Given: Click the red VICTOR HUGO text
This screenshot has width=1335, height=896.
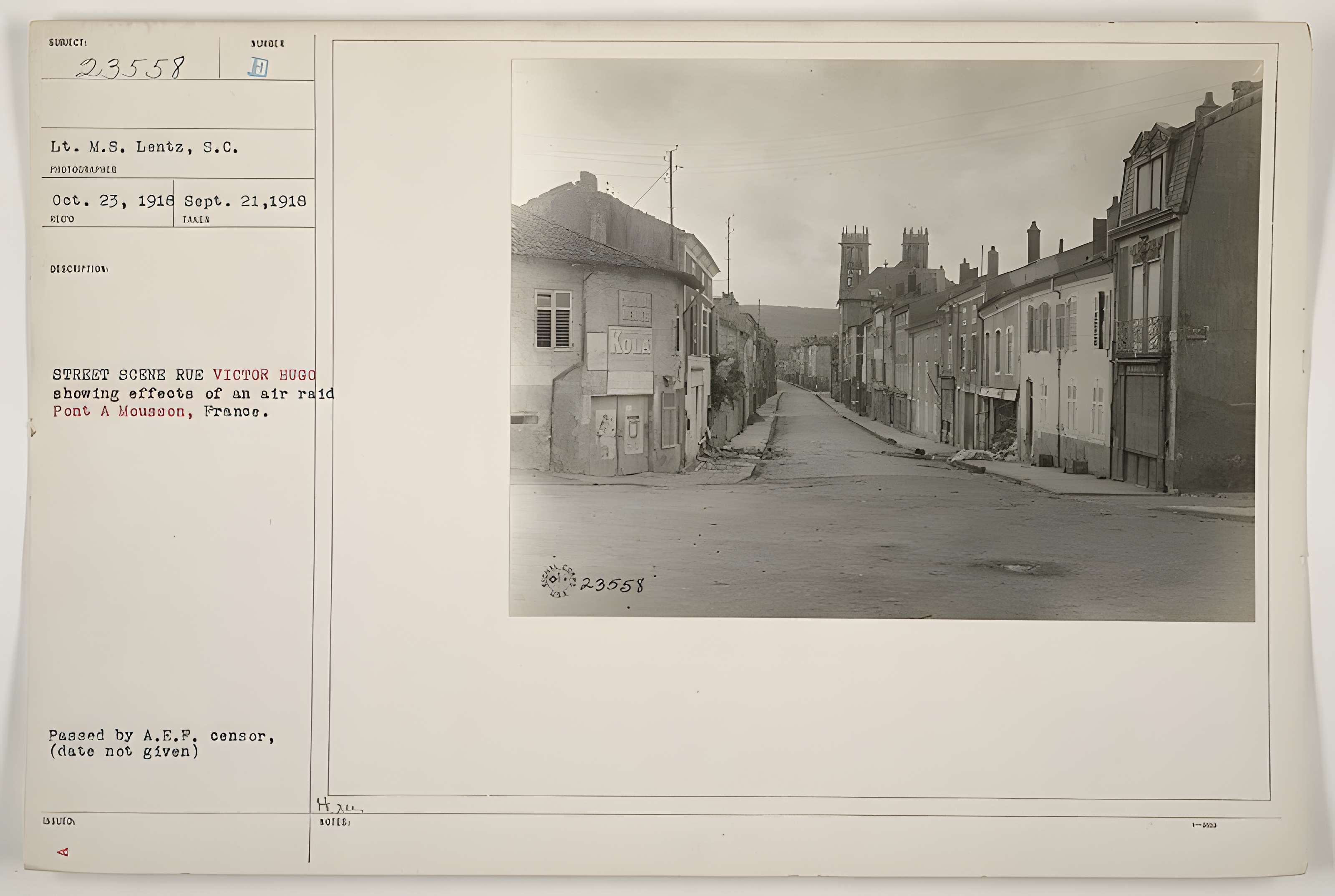Looking at the screenshot, I should [x=264, y=375].
